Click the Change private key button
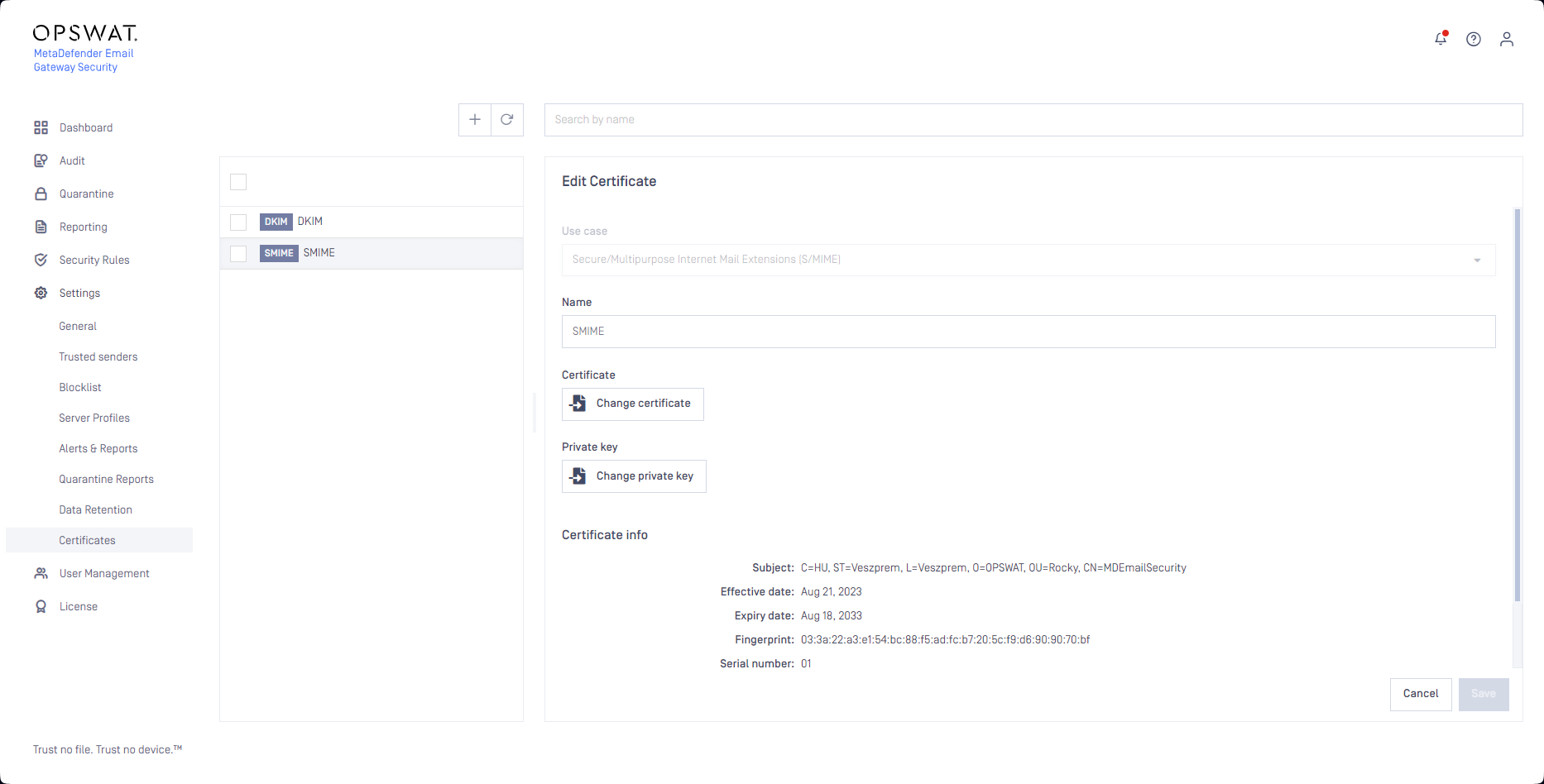 click(634, 476)
